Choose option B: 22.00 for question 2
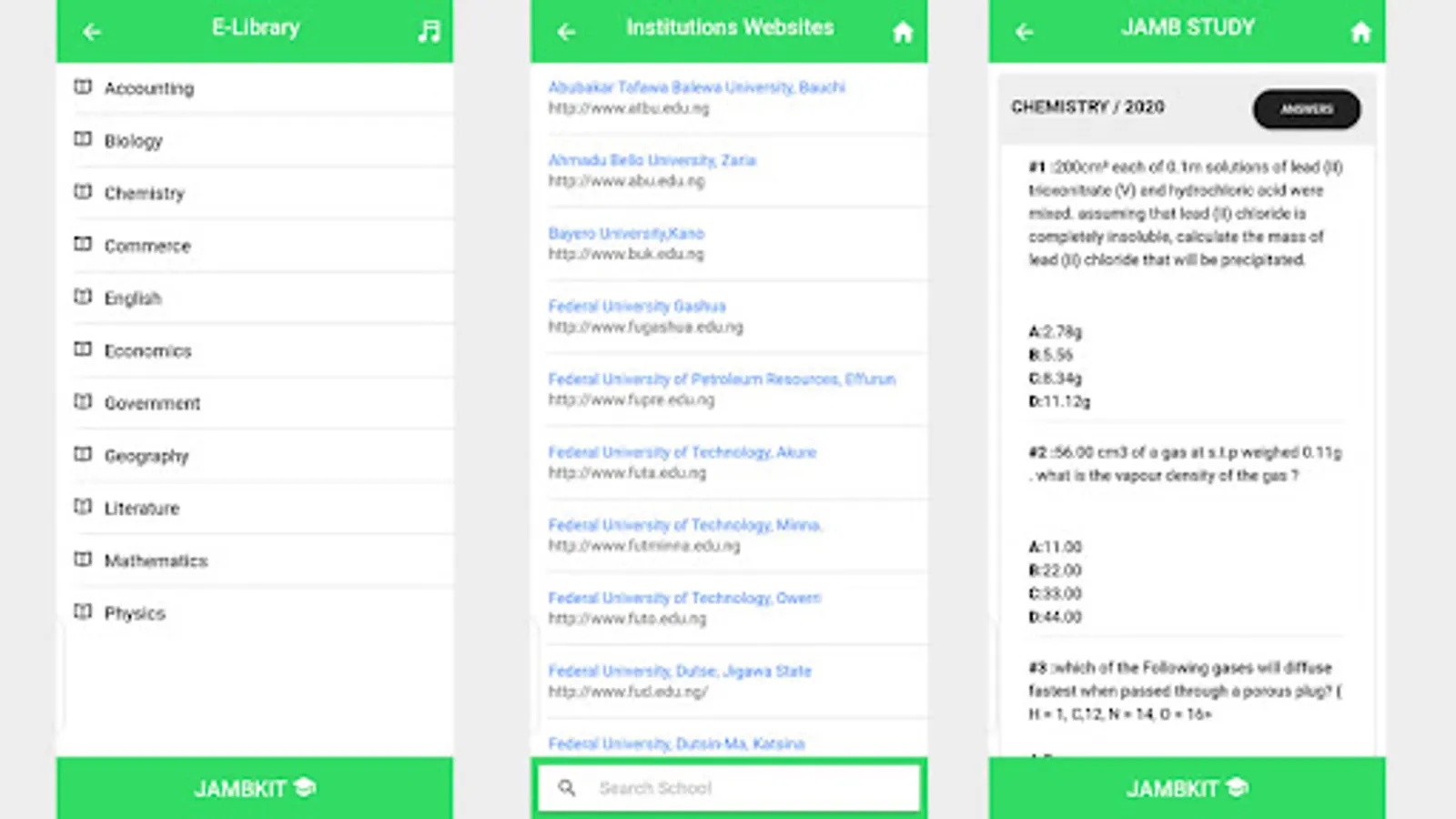The width and height of the screenshot is (1456, 819). point(1056,571)
